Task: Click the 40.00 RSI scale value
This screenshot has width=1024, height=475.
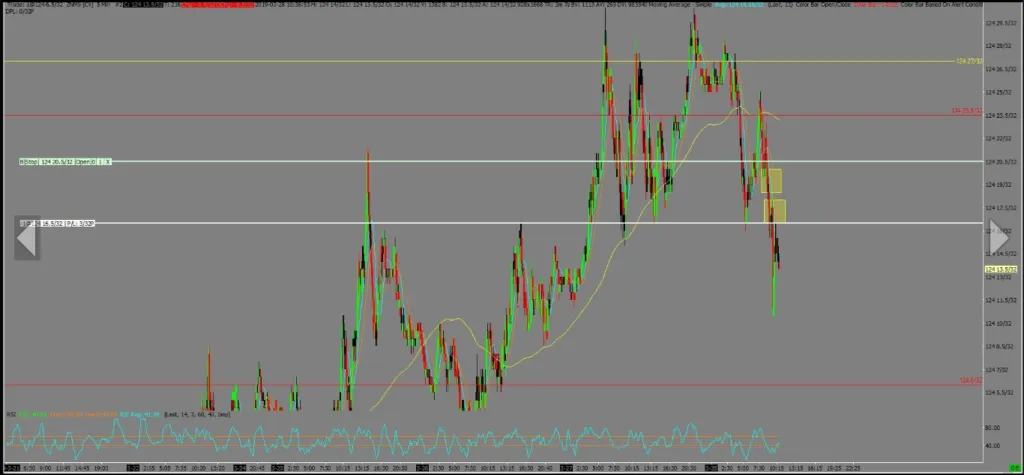Action: pos(992,446)
